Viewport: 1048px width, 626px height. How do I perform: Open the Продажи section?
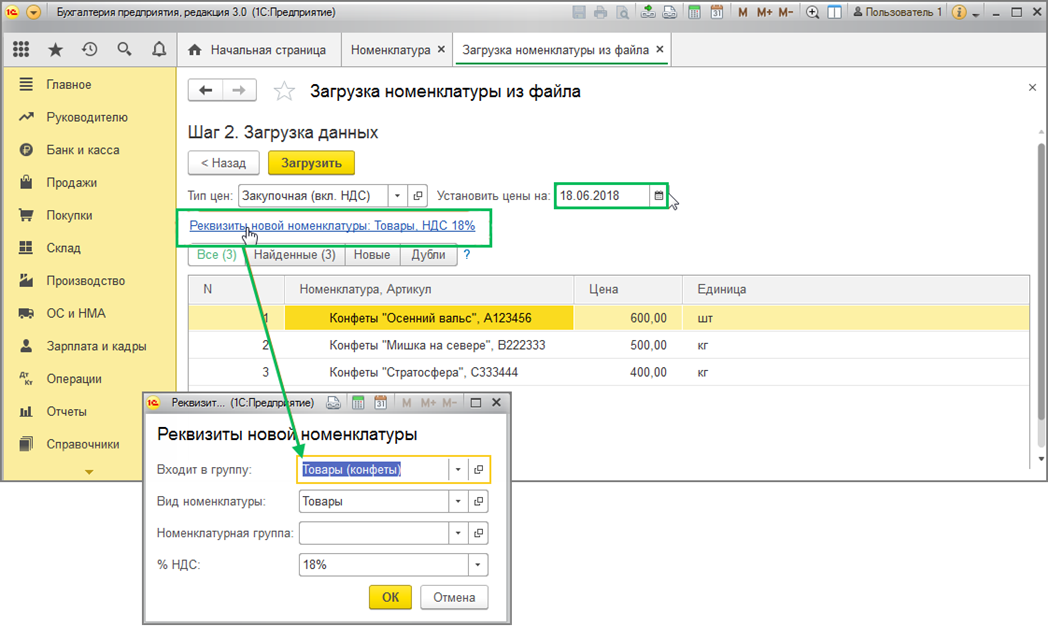pyautogui.click(x=90, y=182)
